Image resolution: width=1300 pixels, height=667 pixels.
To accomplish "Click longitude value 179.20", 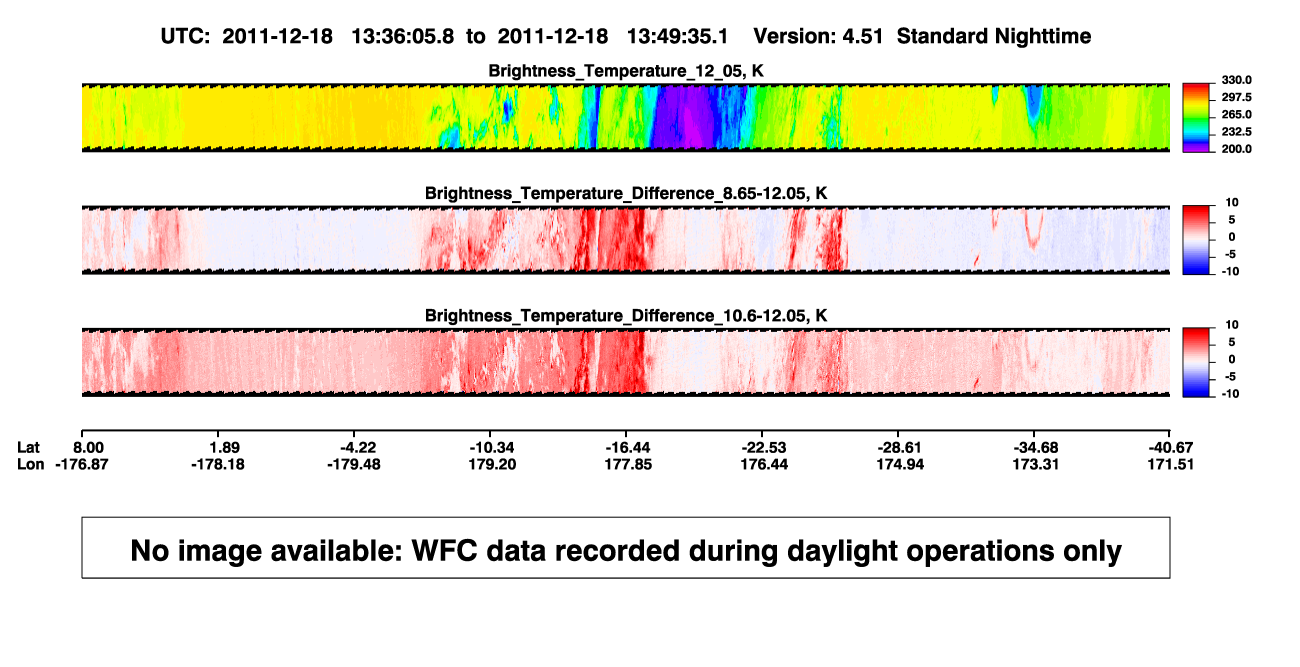I will pos(495,464).
